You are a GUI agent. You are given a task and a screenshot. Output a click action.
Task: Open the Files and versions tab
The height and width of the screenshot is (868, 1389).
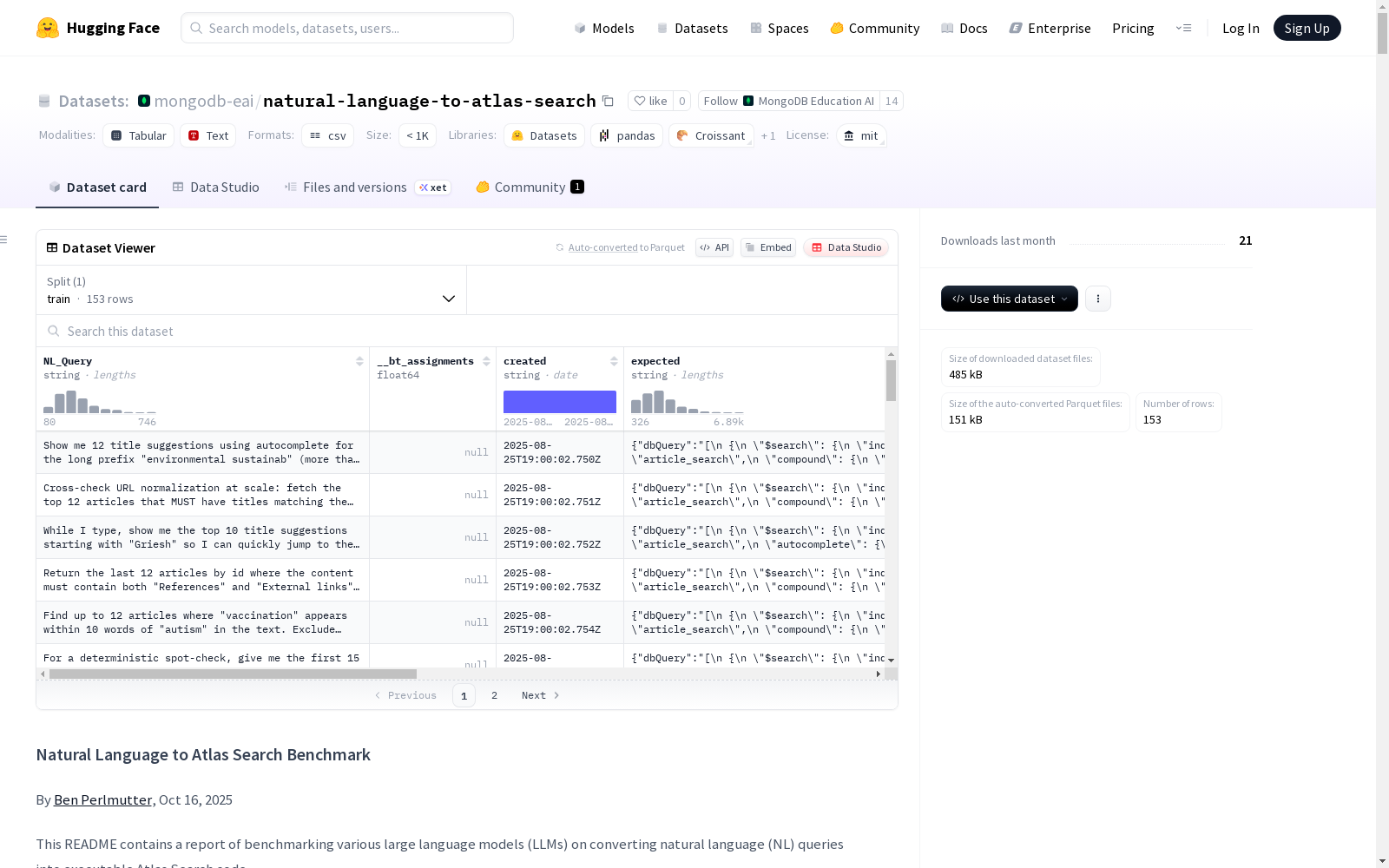[x=368, y=187]
